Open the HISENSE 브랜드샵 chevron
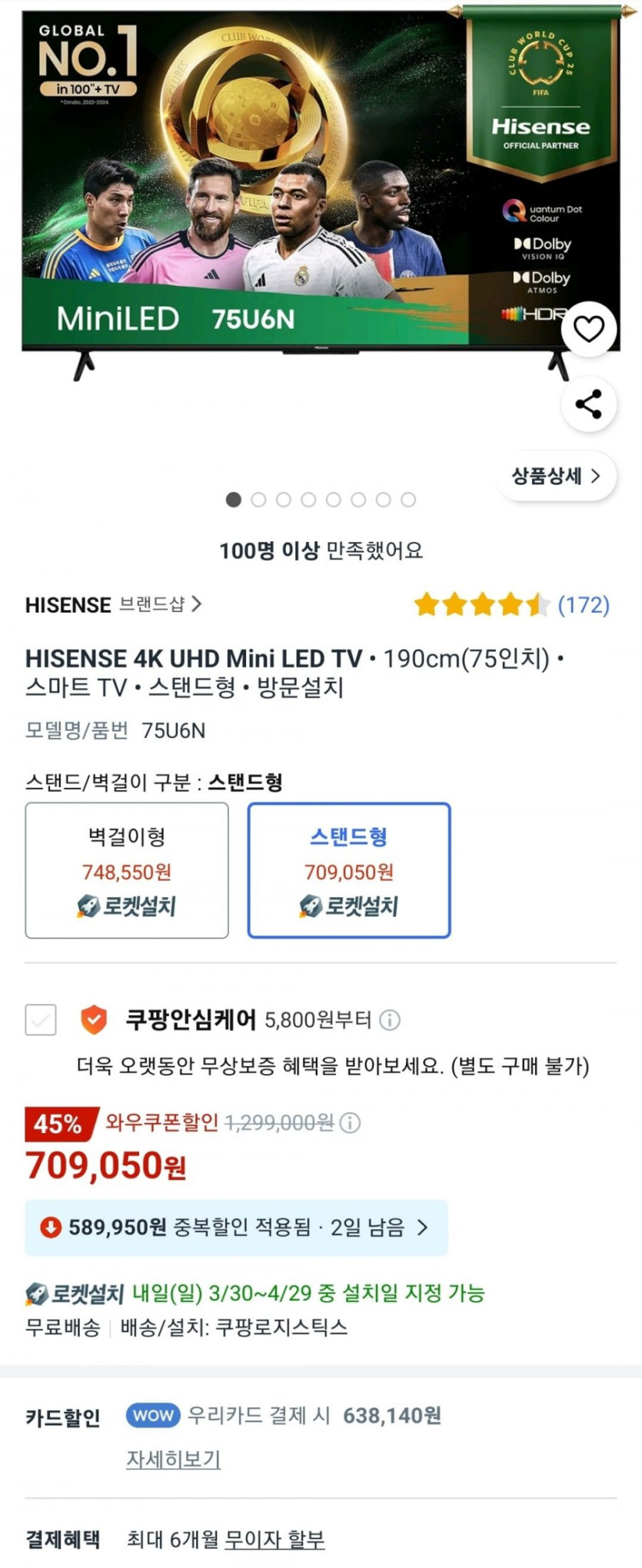Screen dimensions: 642x1568 (197, 604)
